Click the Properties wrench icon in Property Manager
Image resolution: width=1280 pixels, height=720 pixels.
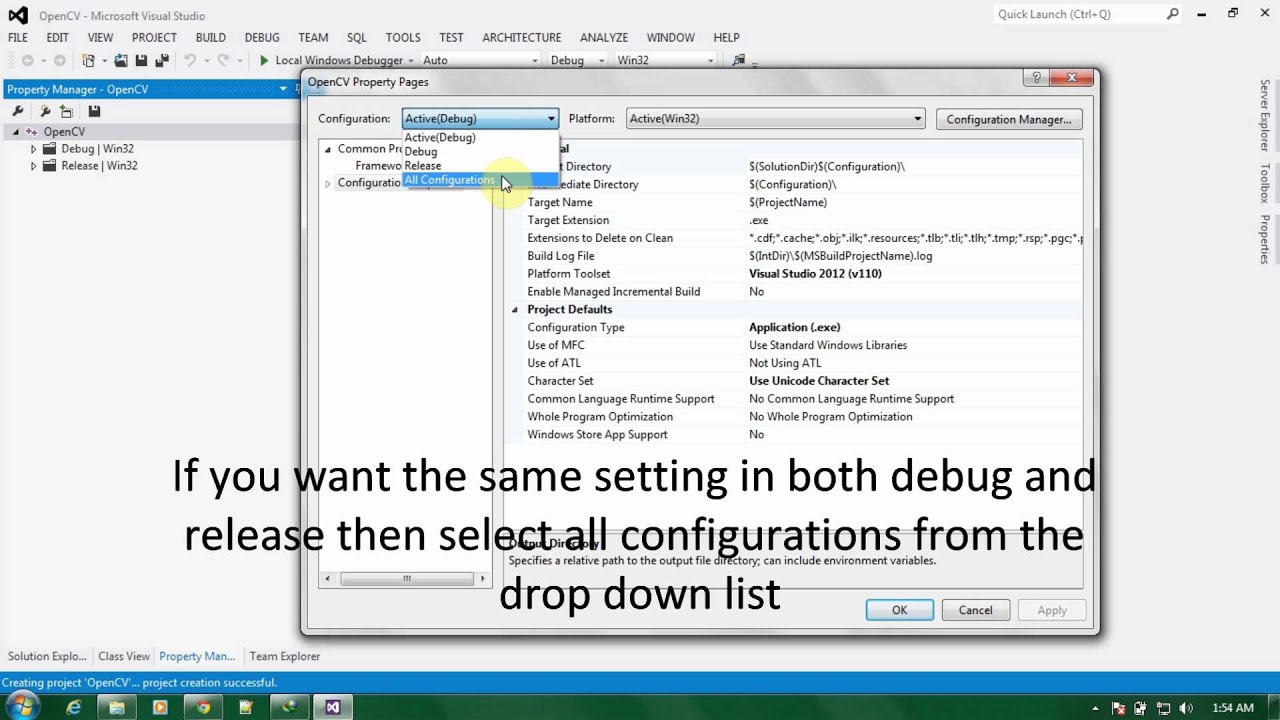pyautogui.click(x=17, y=111)
